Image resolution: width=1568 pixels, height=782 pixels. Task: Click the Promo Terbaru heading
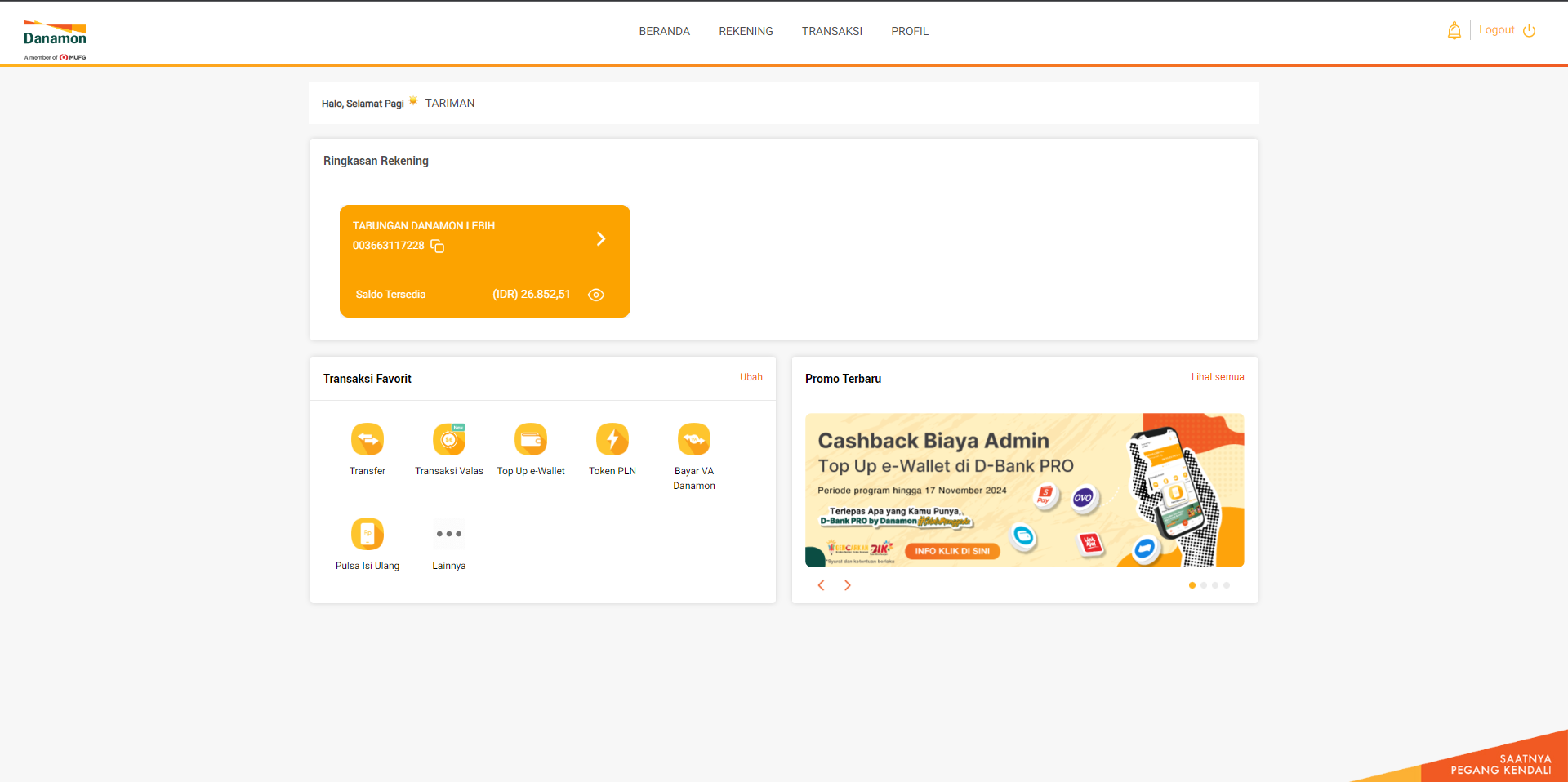tap(843, 379)
